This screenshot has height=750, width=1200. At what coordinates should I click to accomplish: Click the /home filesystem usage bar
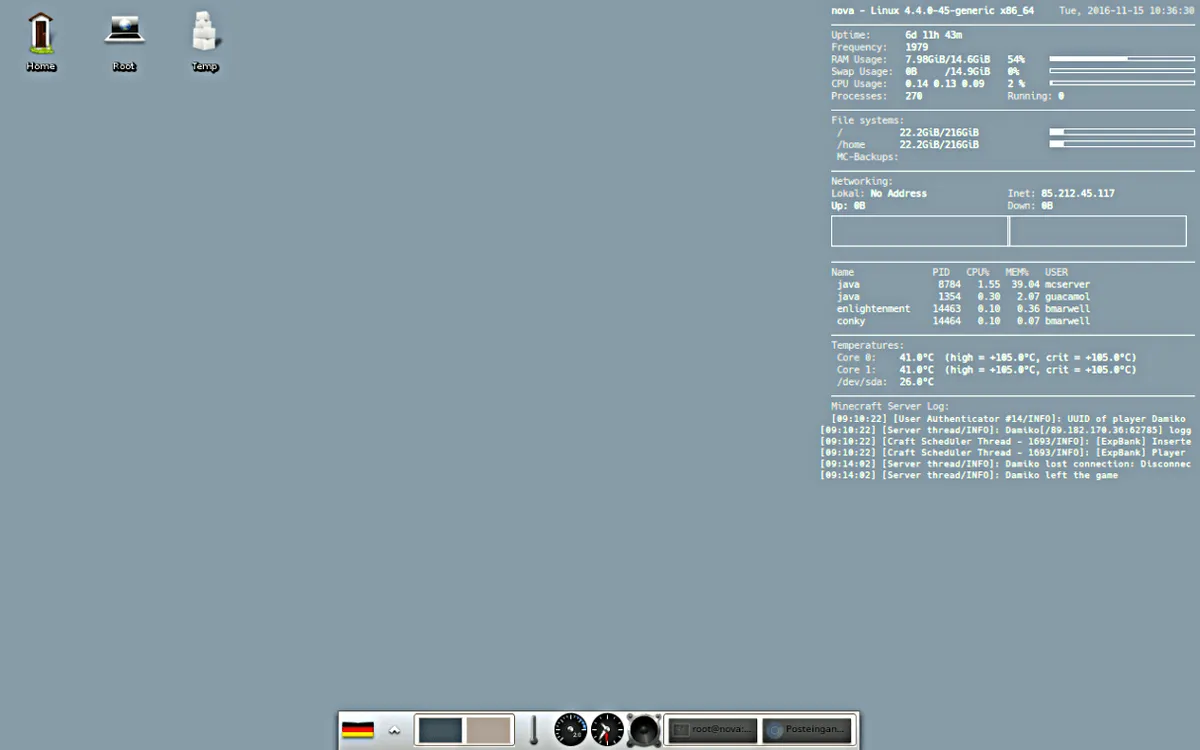1121,144
